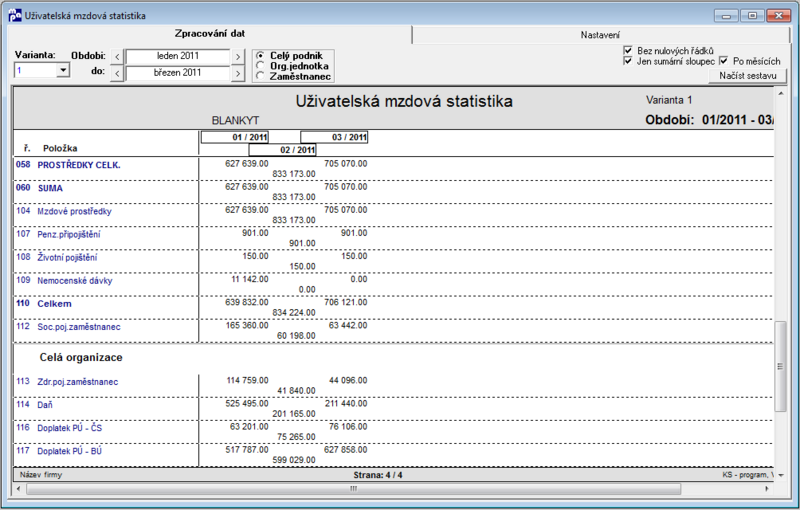800x510 pixels.
Task: Click the vertical scrollbar thumb
Action: click(x=781, y=366)
